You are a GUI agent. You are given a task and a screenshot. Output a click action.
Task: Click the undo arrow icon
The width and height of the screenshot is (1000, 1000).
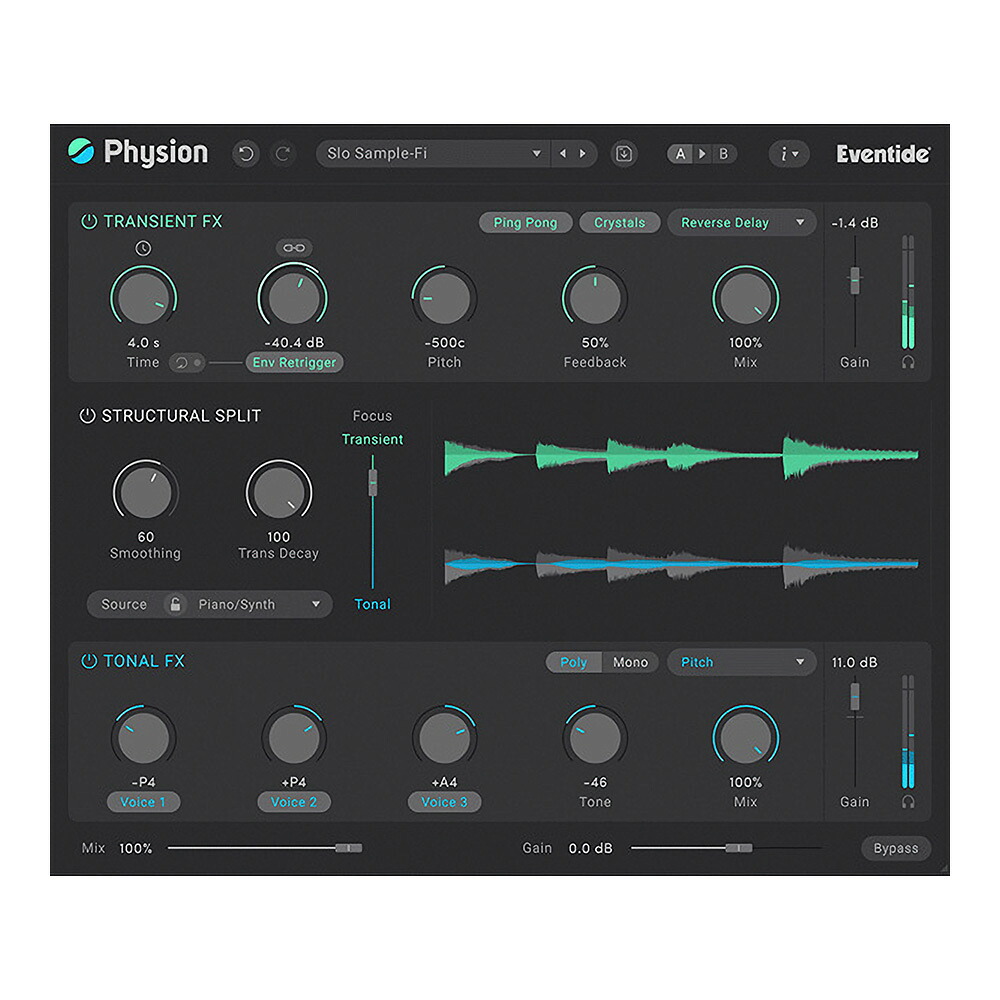pyautogui.click(x=246, y=154)
